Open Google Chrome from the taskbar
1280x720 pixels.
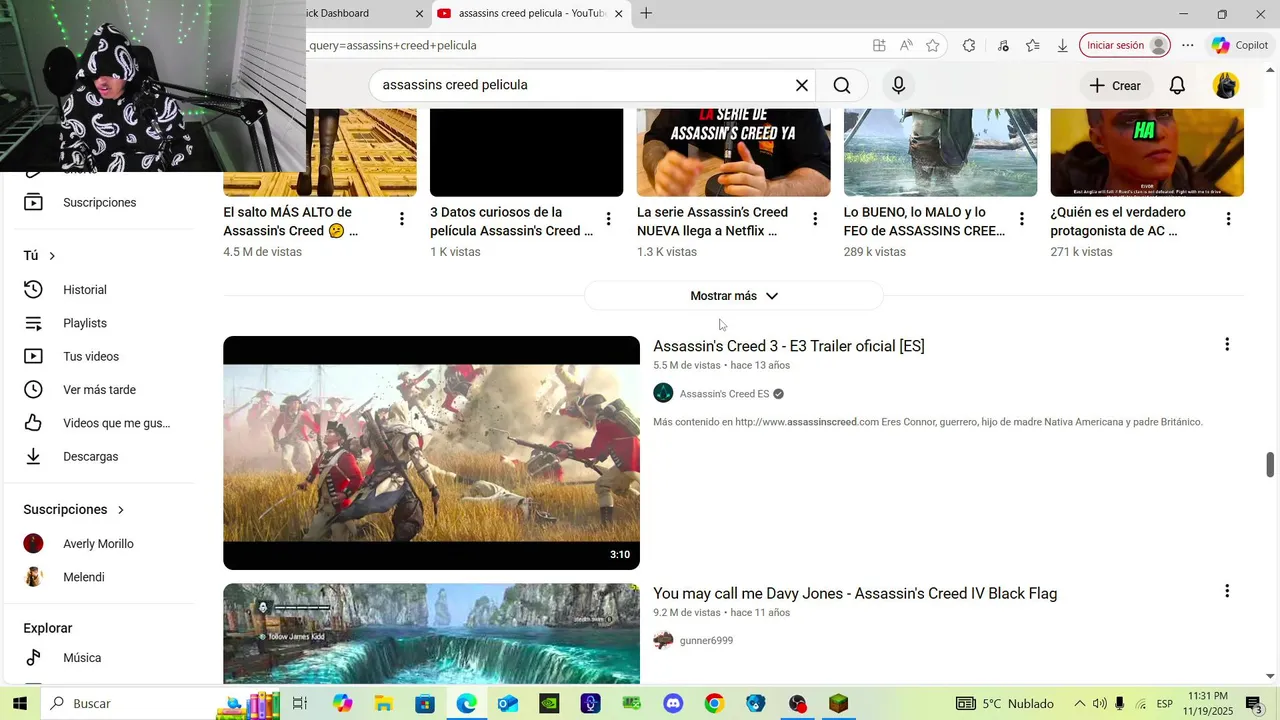tap(714, 703)
